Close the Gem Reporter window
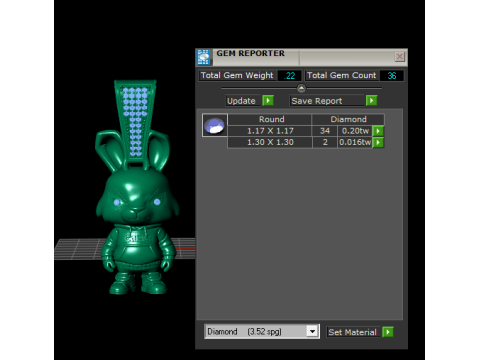 tap(399, 57)
